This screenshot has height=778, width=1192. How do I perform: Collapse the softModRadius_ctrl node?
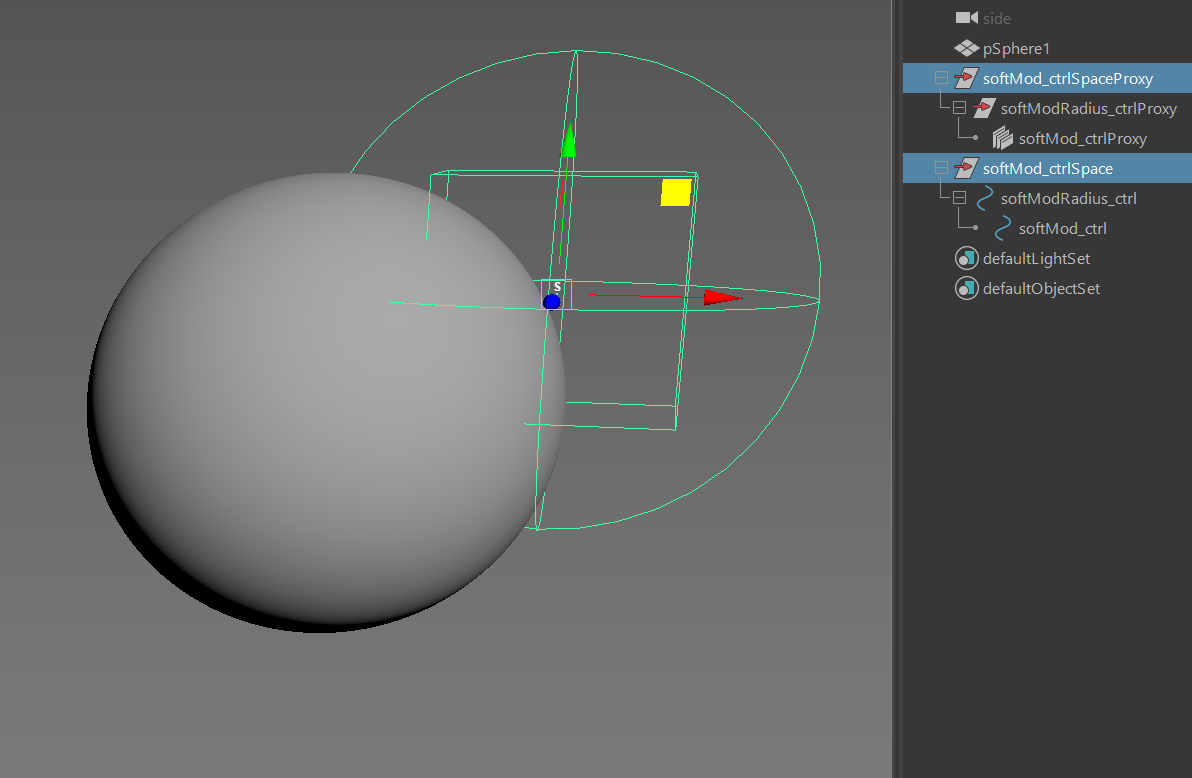[959, 198]
